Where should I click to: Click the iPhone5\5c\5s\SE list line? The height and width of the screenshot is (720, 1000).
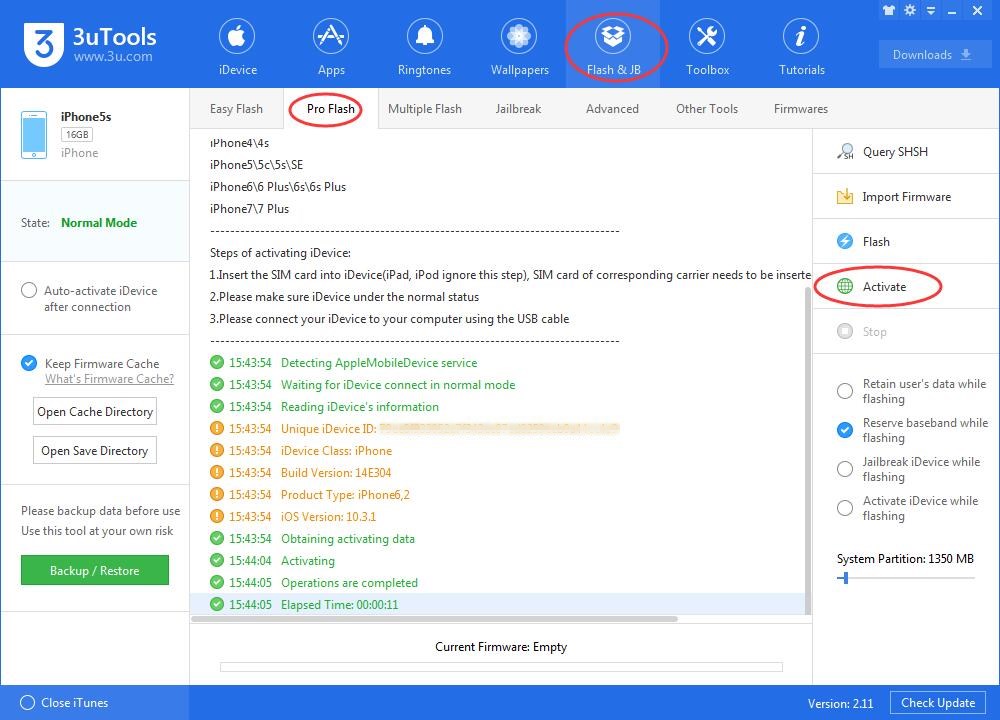[256, 165]
